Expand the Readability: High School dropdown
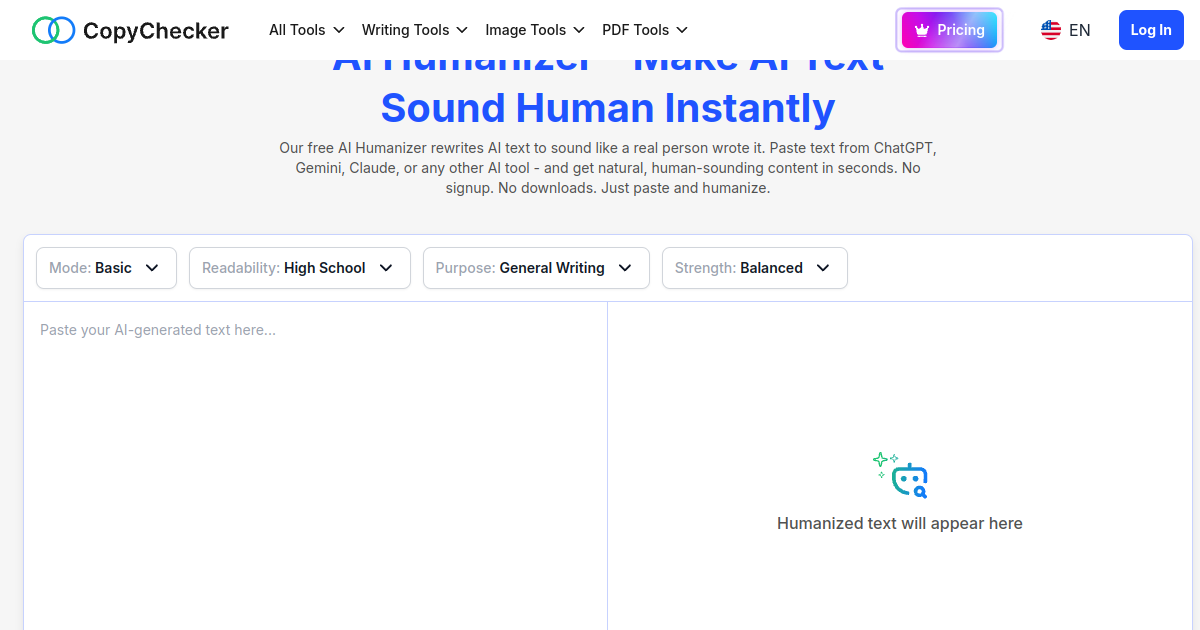1200x630 pixels. click(x=300, y=268)
